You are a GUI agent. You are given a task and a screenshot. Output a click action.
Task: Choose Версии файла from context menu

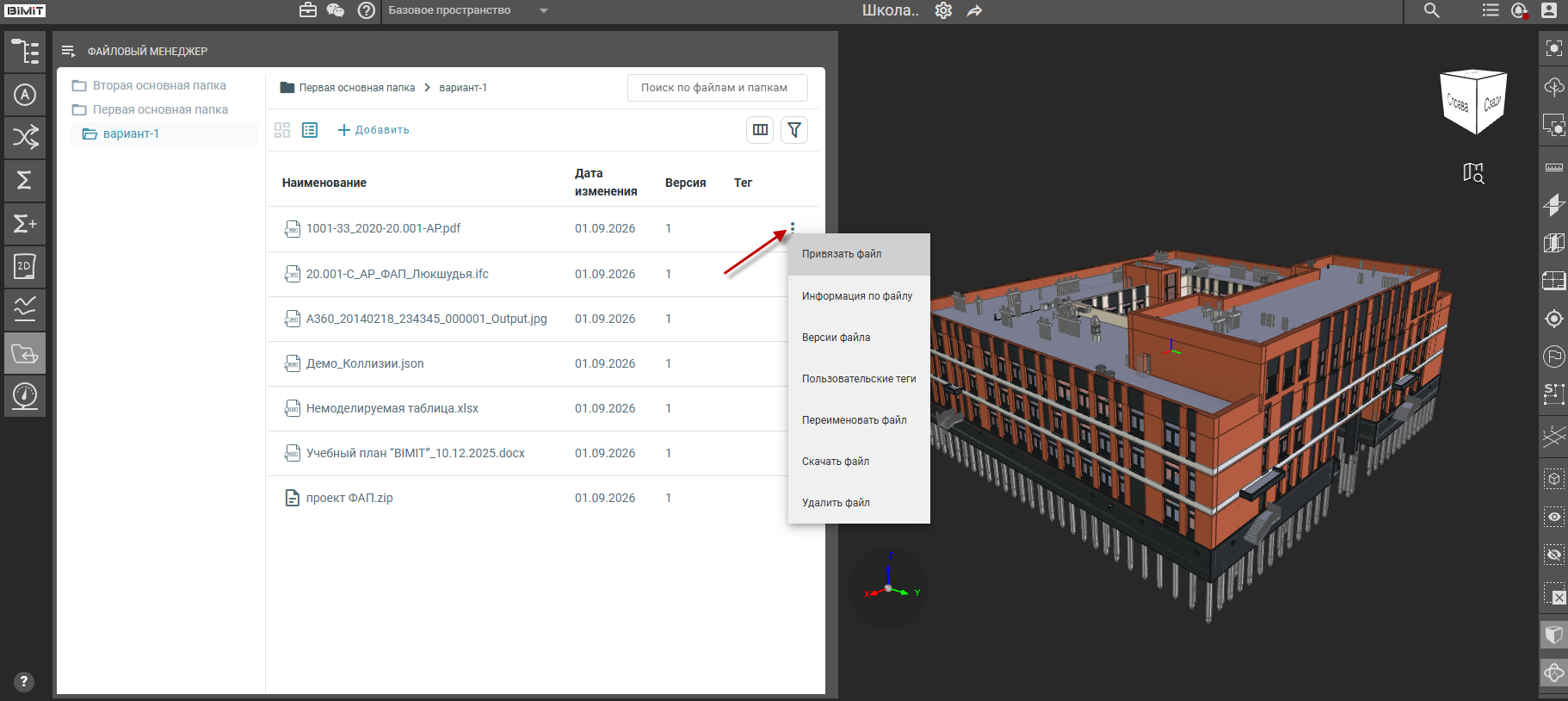click(x=859, y=337)
